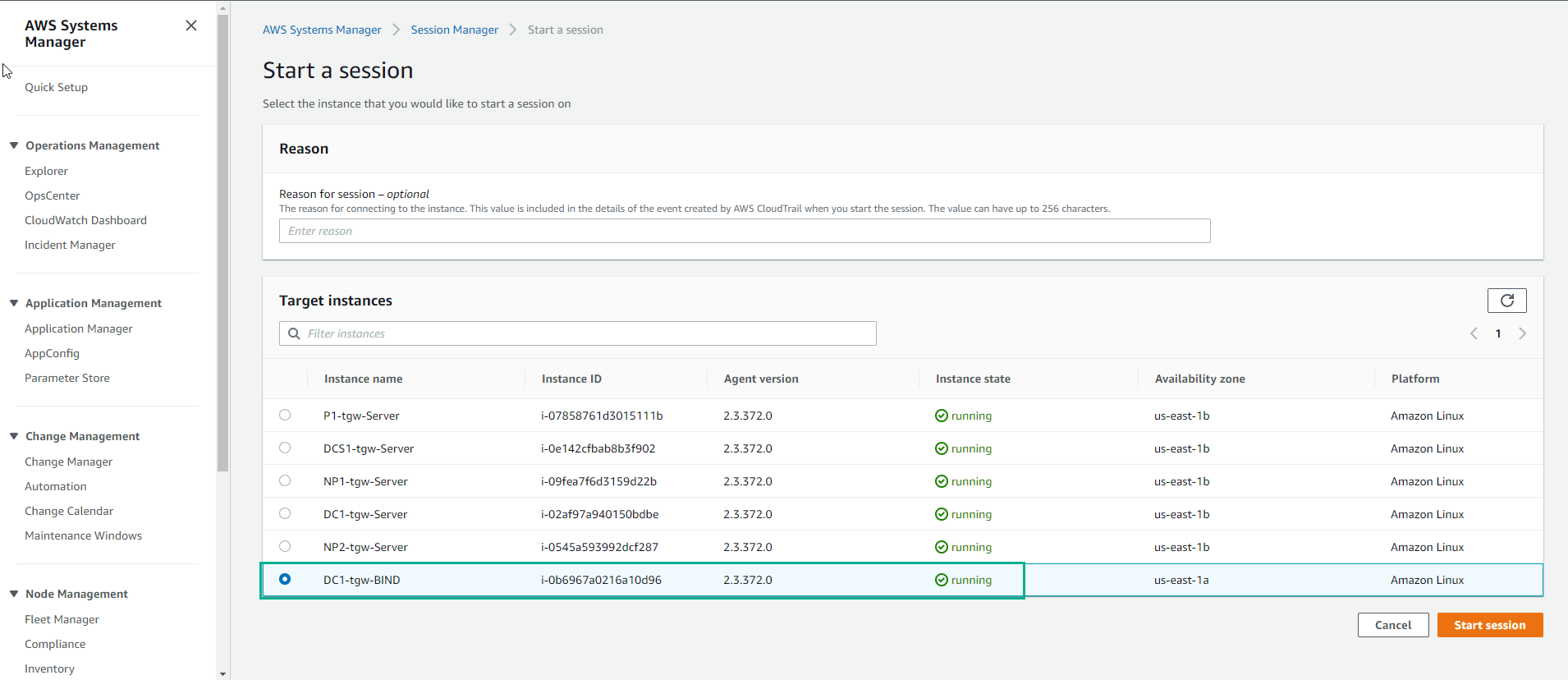This screenshot has width=1568, height=680.
Task: Click the Instance ID column header
Action: [x=571, y=379]
